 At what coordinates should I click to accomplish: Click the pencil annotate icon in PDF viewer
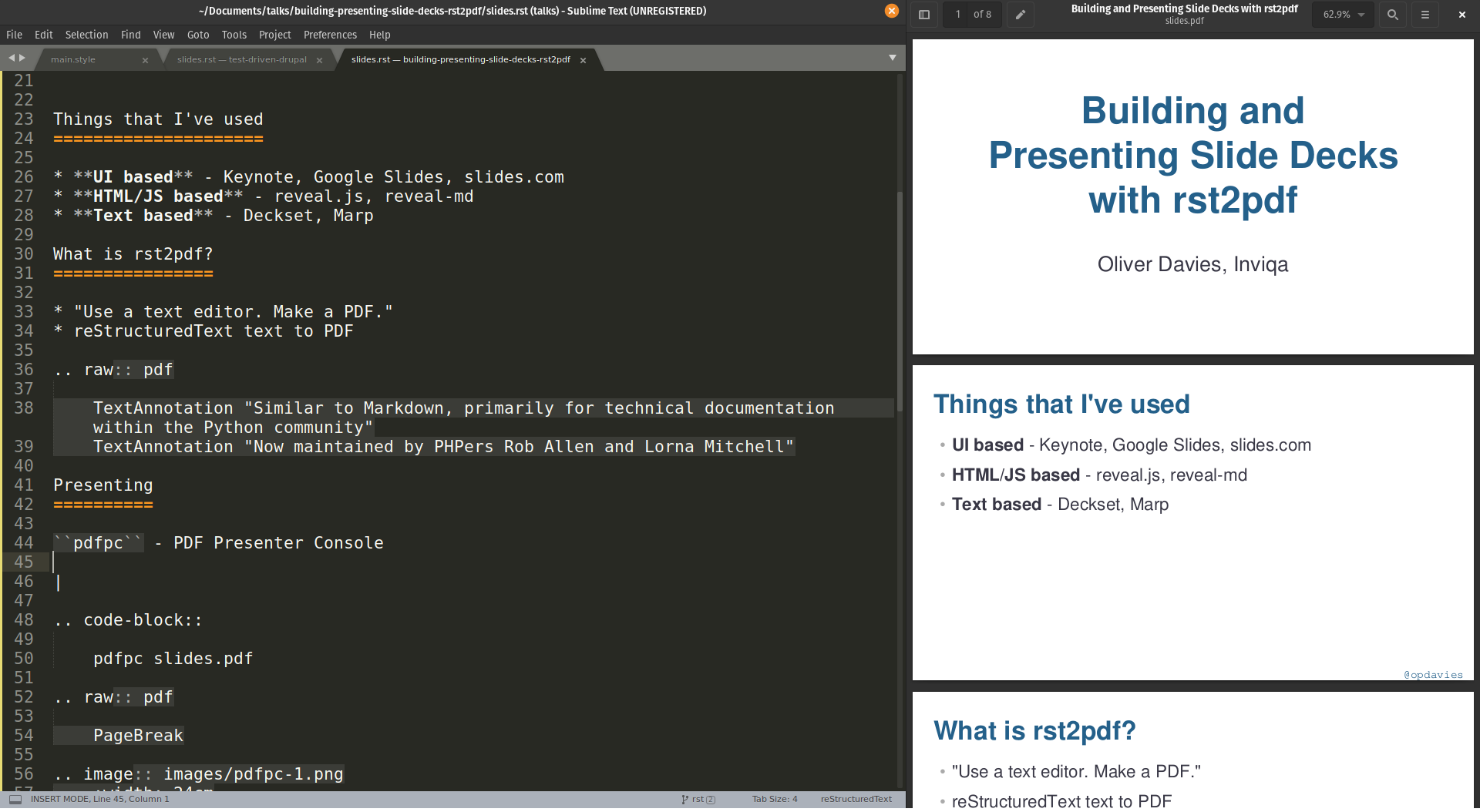coord(1020,15)
